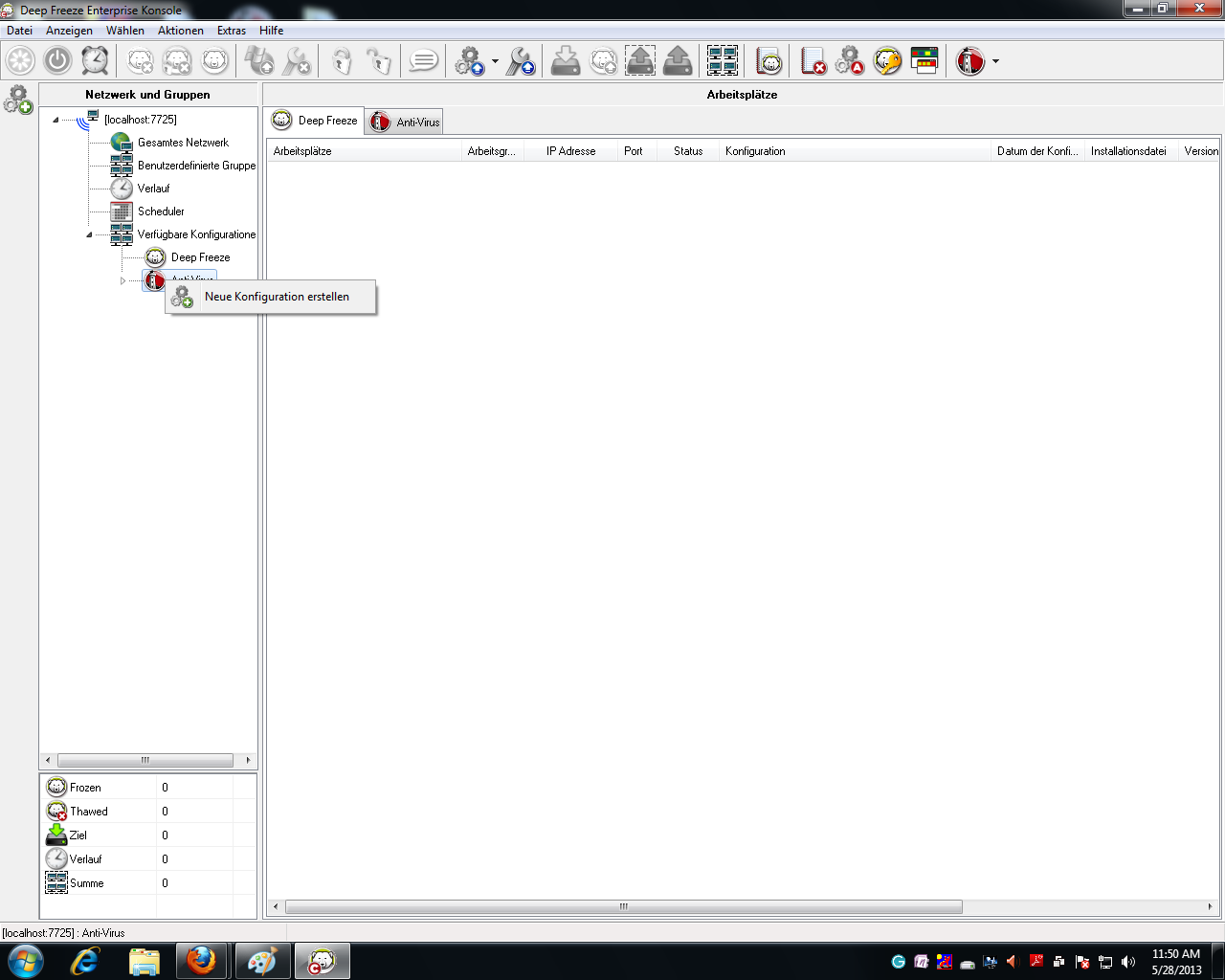
Task: Switch to the Anti-Virus tab
Action: tap(405, 122)
